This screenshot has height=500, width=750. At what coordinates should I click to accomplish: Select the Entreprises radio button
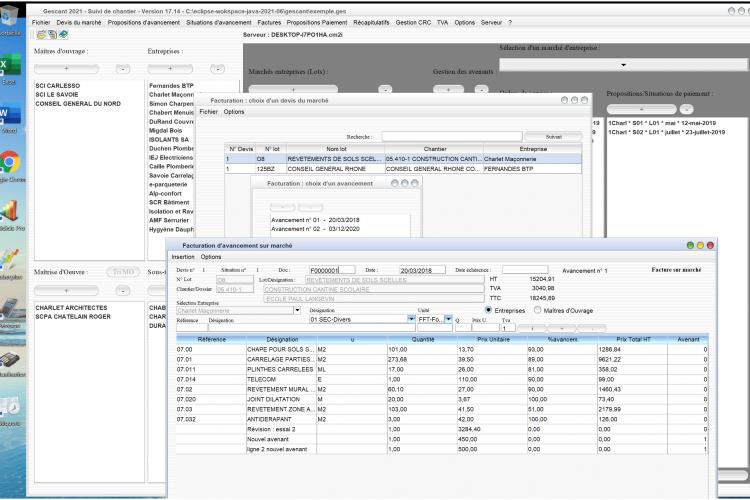pyautogui.click(x=488, y=310)
